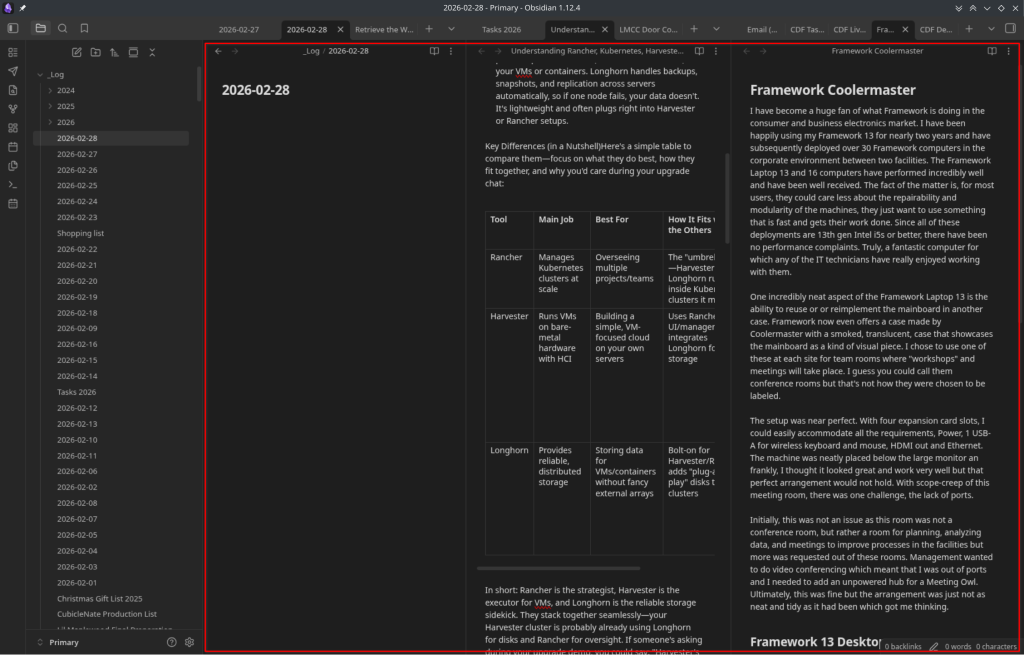
Task: Click the table's horizontal scrollbar
Action: [559, 568]
